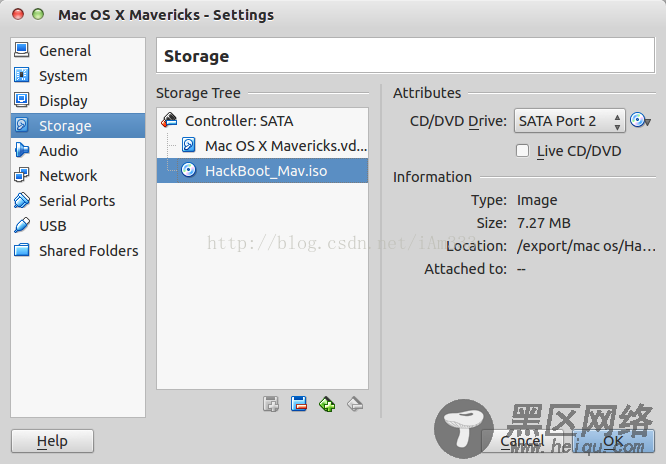Viewport: 666px width, 464px height.
Task: Click the General monitor icon
Action: coord(22,50)
